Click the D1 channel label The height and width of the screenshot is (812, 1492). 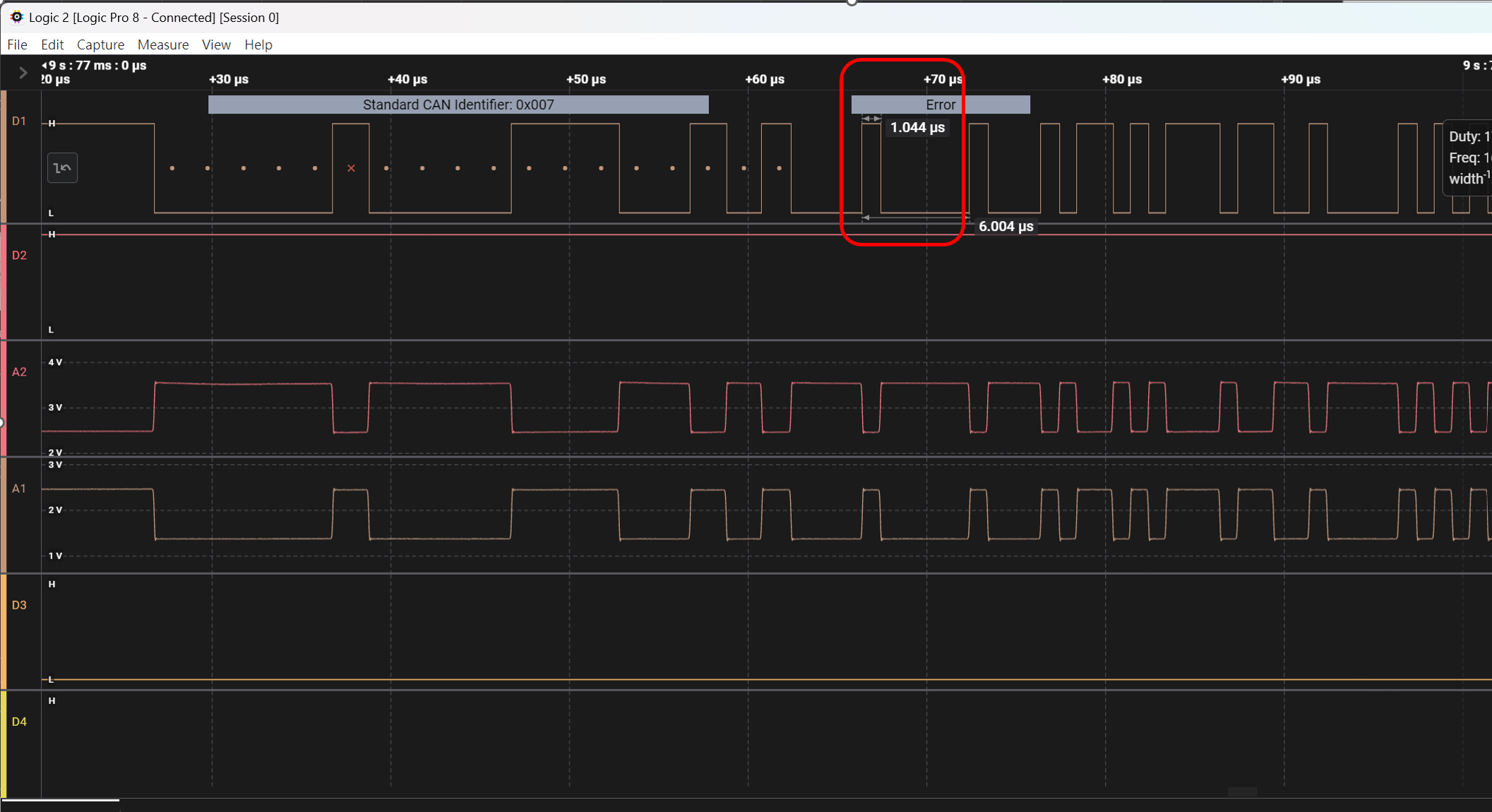click(19, 121)
